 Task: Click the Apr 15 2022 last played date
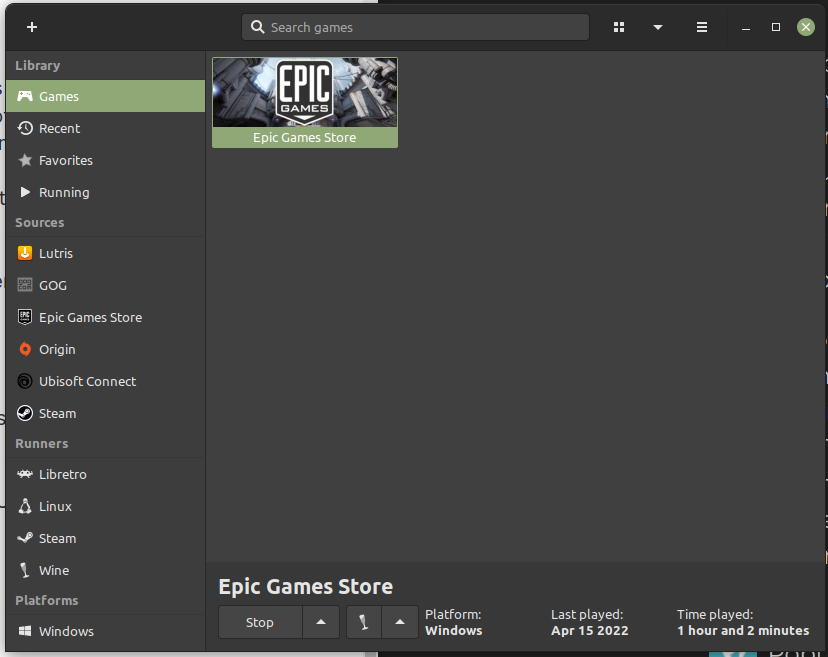[x=590, y=631]
